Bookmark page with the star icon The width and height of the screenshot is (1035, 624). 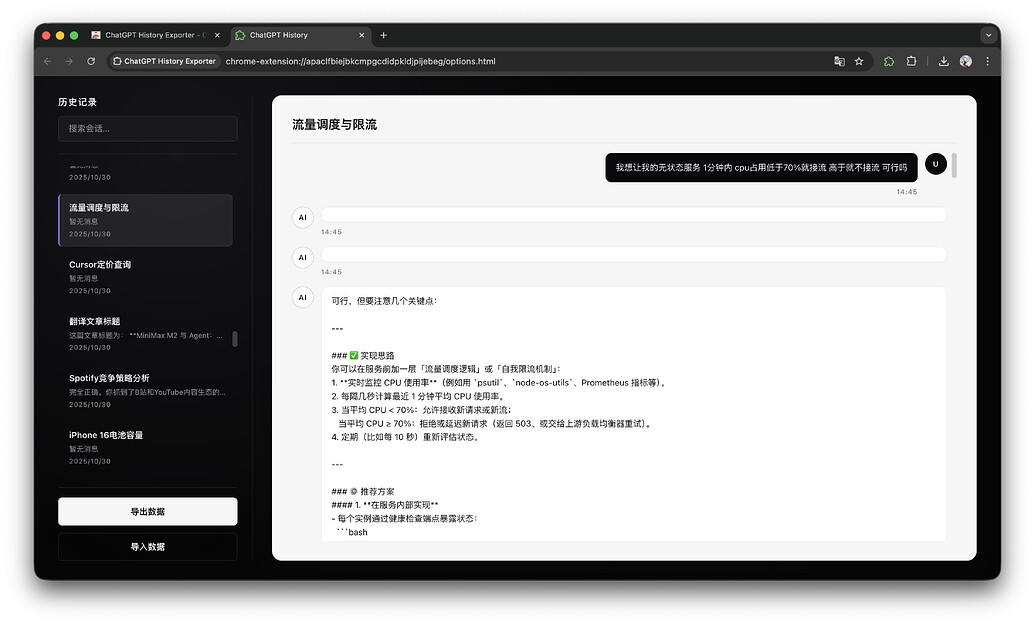pyautogui.click(x=859, y=61)
